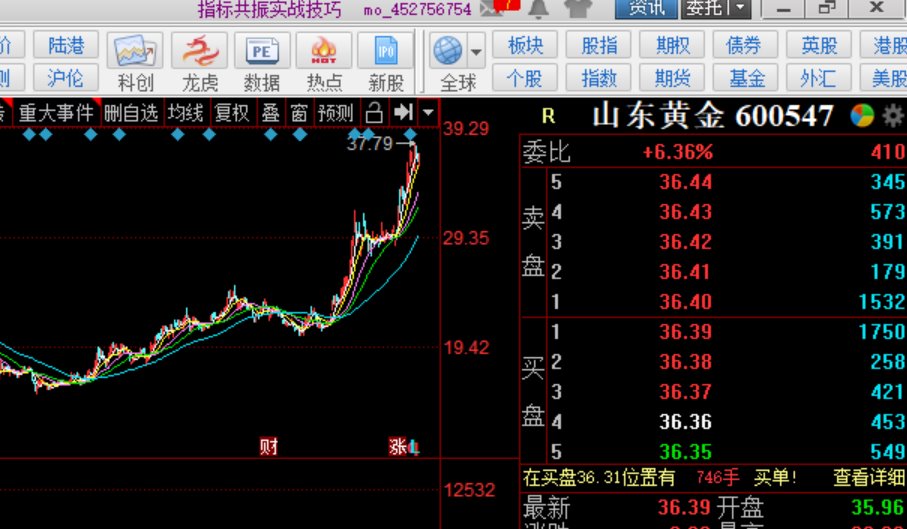The width and height of the screenshot is (907, 529).
Task: Open the 外汇 category
Action: point(818,77)
